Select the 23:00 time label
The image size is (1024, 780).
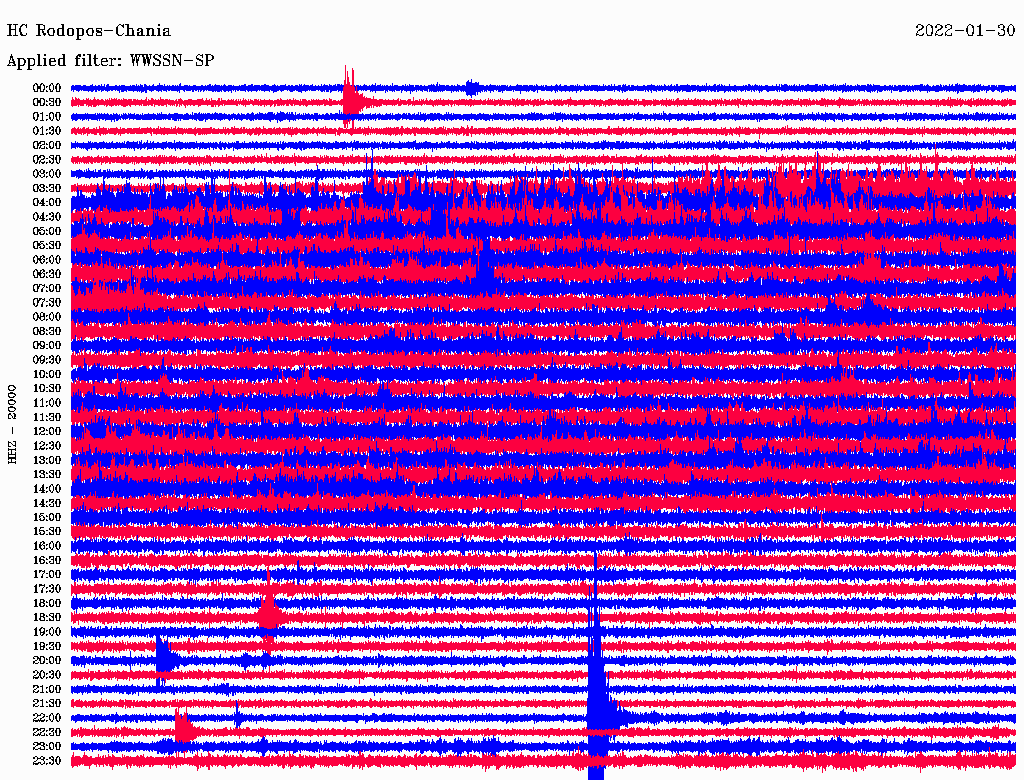tap(46, 747)
